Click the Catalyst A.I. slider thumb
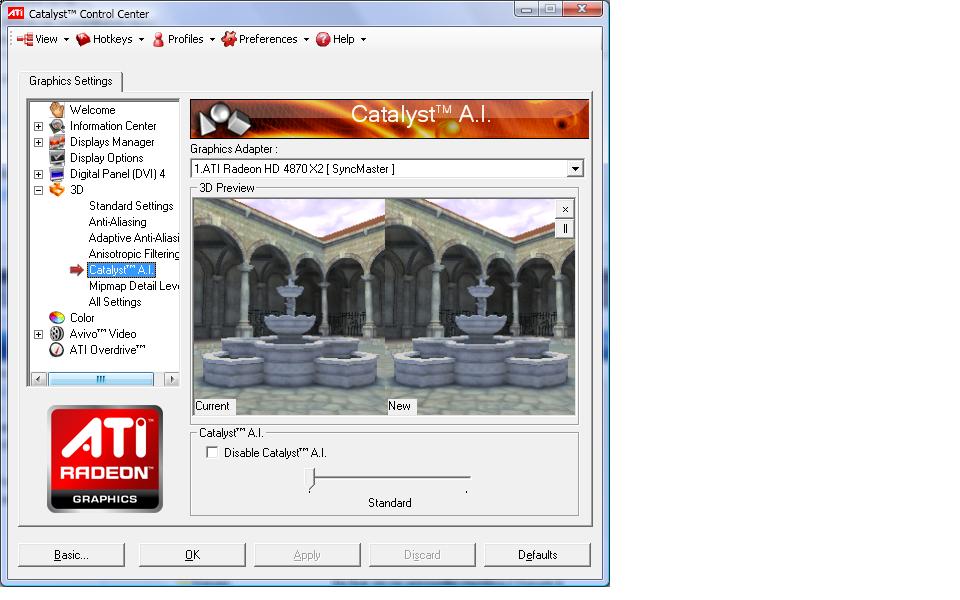 pyautogui.click(x=311, y=478)
